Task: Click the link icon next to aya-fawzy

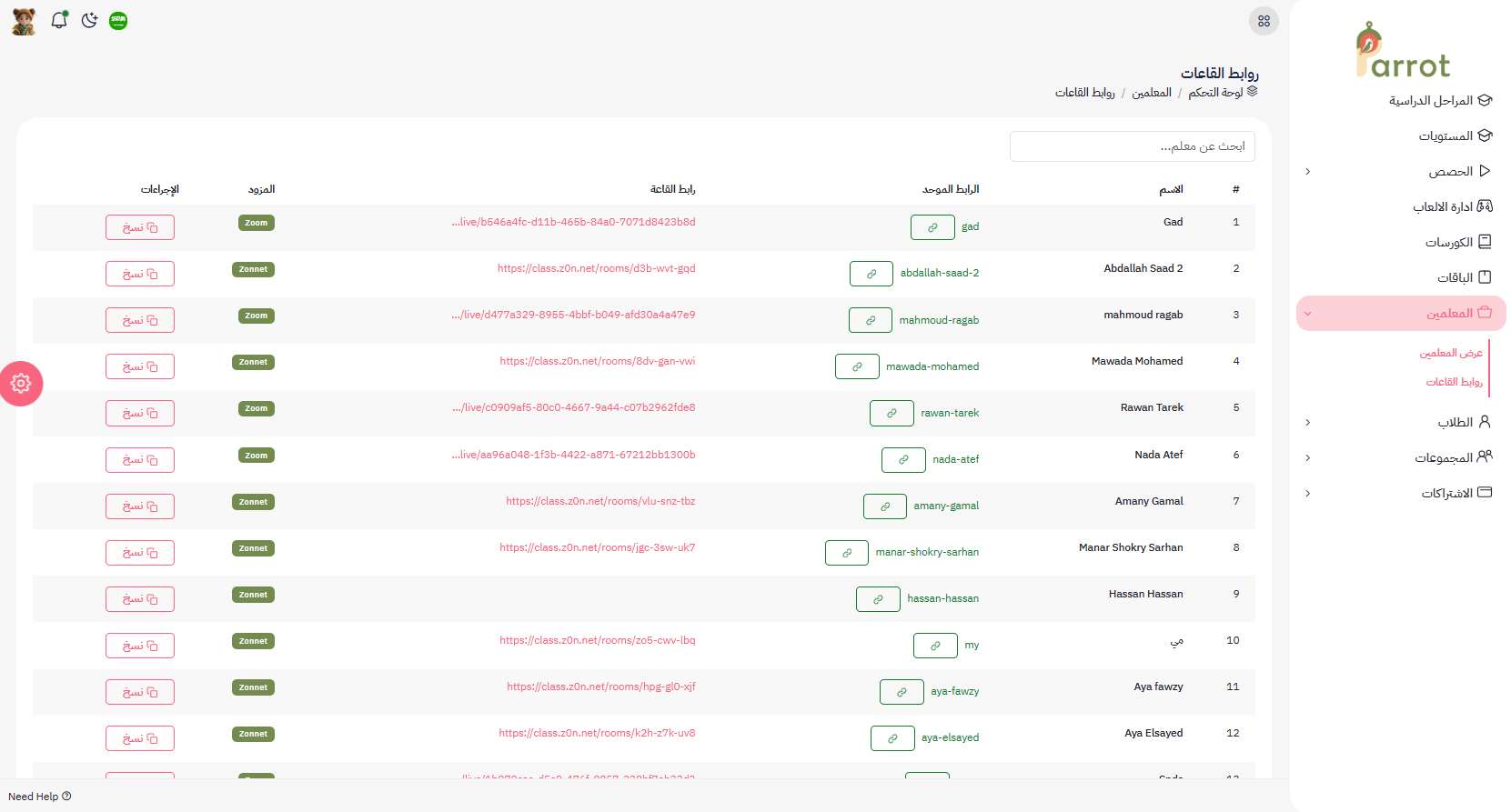Action: pos(902,692)
